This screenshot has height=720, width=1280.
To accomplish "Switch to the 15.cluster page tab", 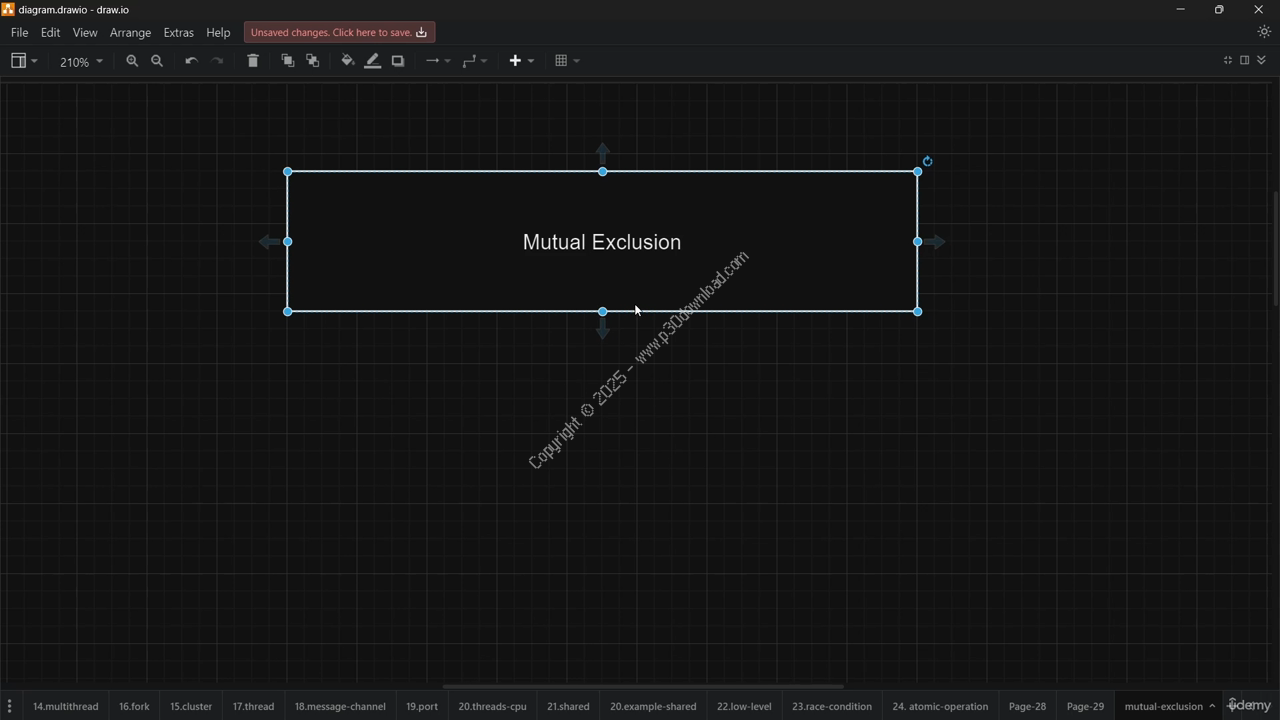I will (x=191, y=706).
